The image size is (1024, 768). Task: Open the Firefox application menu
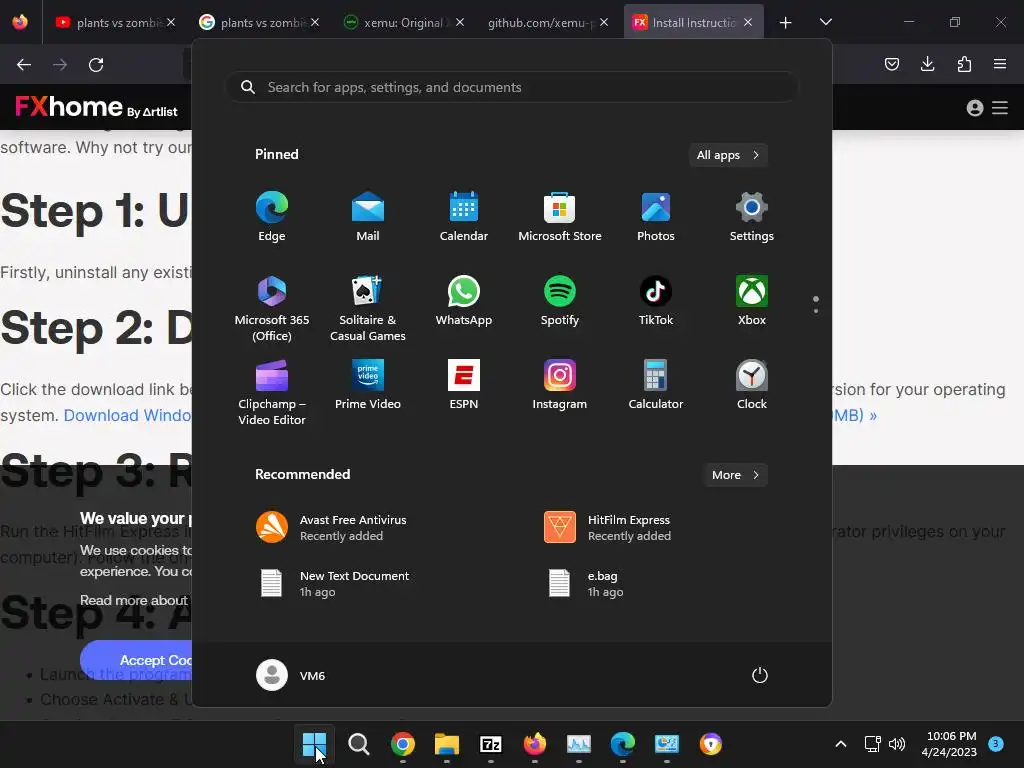1000,64
